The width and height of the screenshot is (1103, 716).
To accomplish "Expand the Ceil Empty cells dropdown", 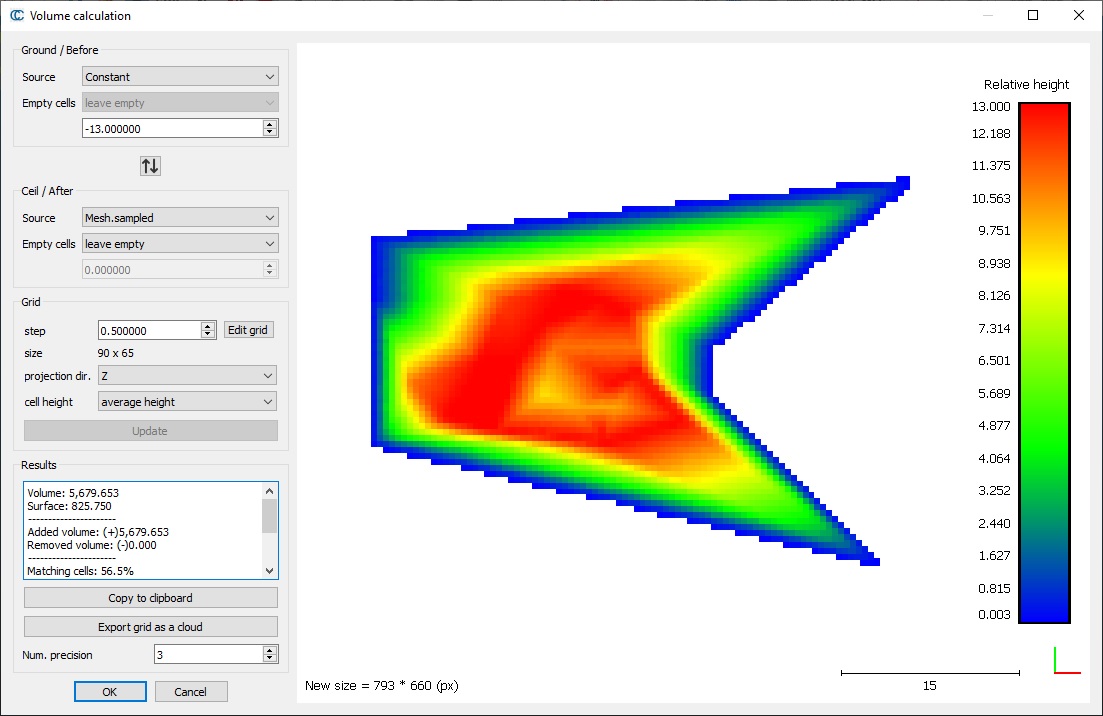I will tap(180, 244).
